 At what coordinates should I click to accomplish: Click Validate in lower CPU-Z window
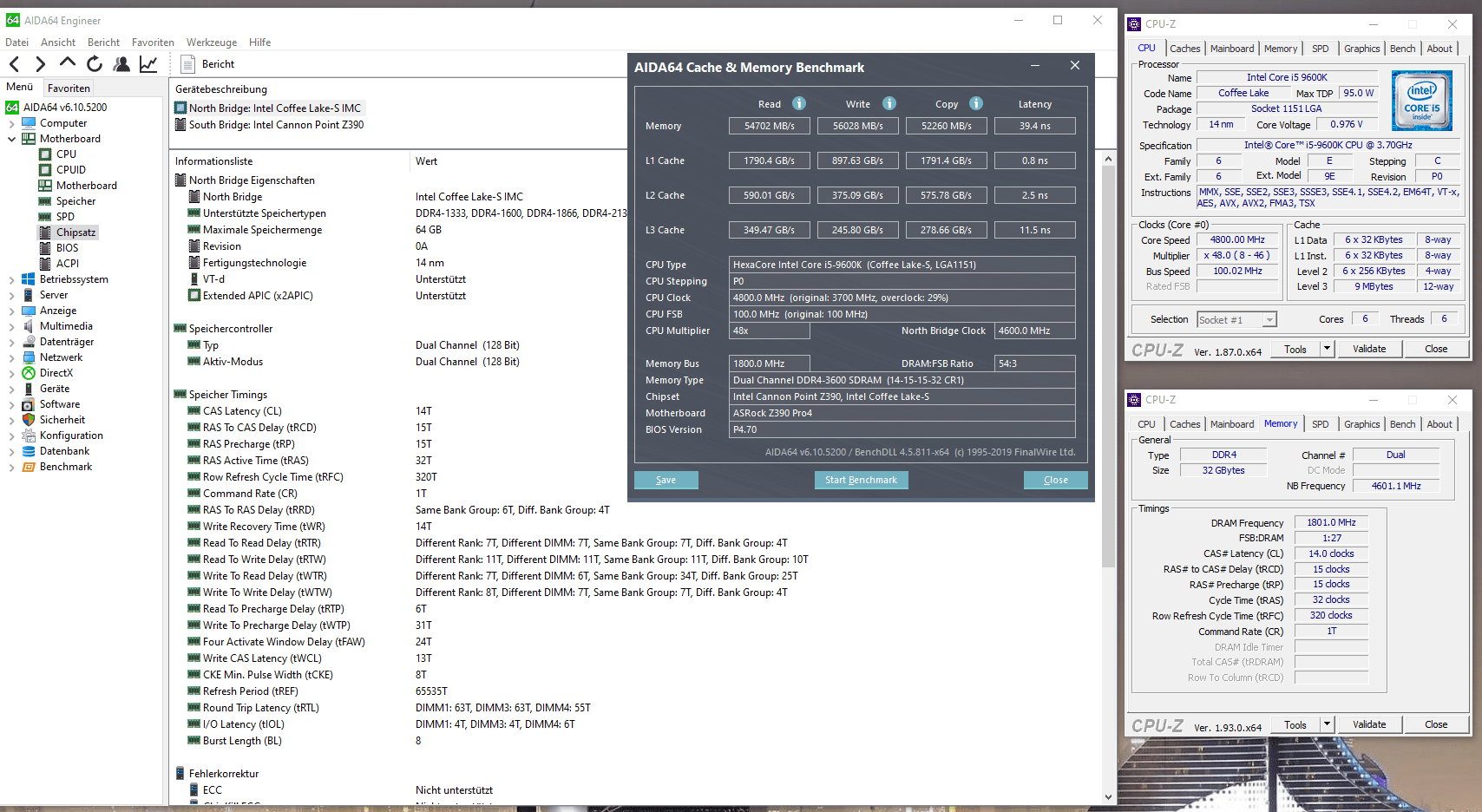click(1369, 724)
